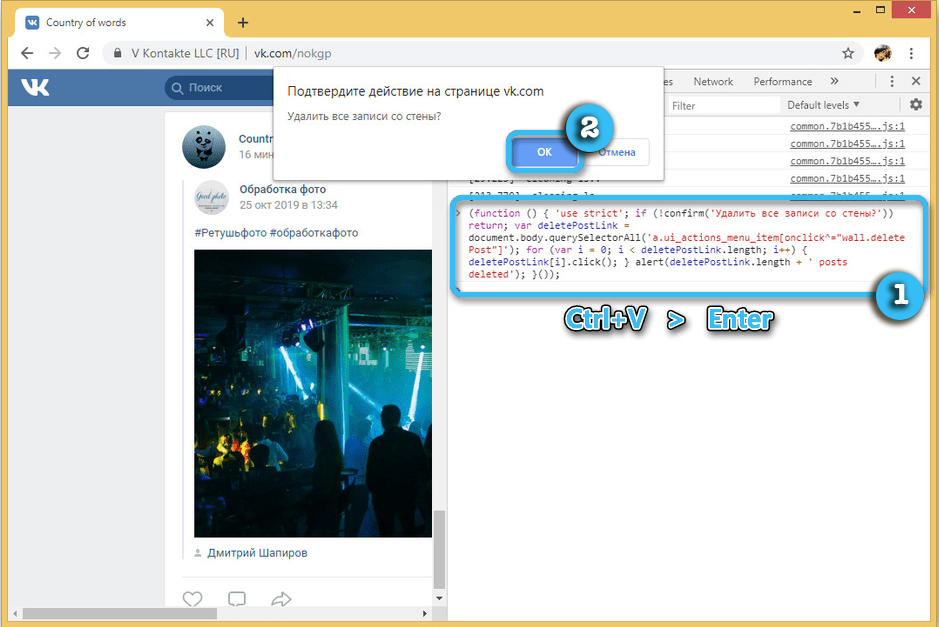
Task: Open the Chrome profile avatar
Action: [x=882, y=53]
